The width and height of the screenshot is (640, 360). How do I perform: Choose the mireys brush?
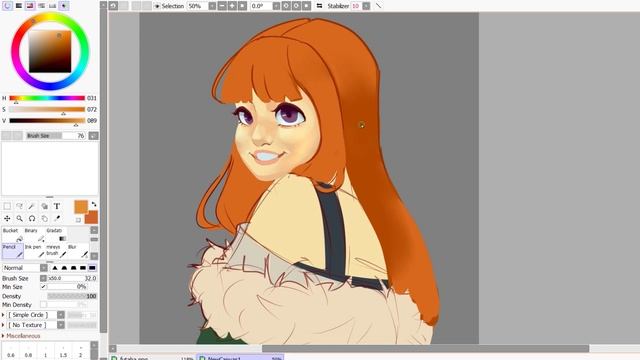(x=56, y=251)
